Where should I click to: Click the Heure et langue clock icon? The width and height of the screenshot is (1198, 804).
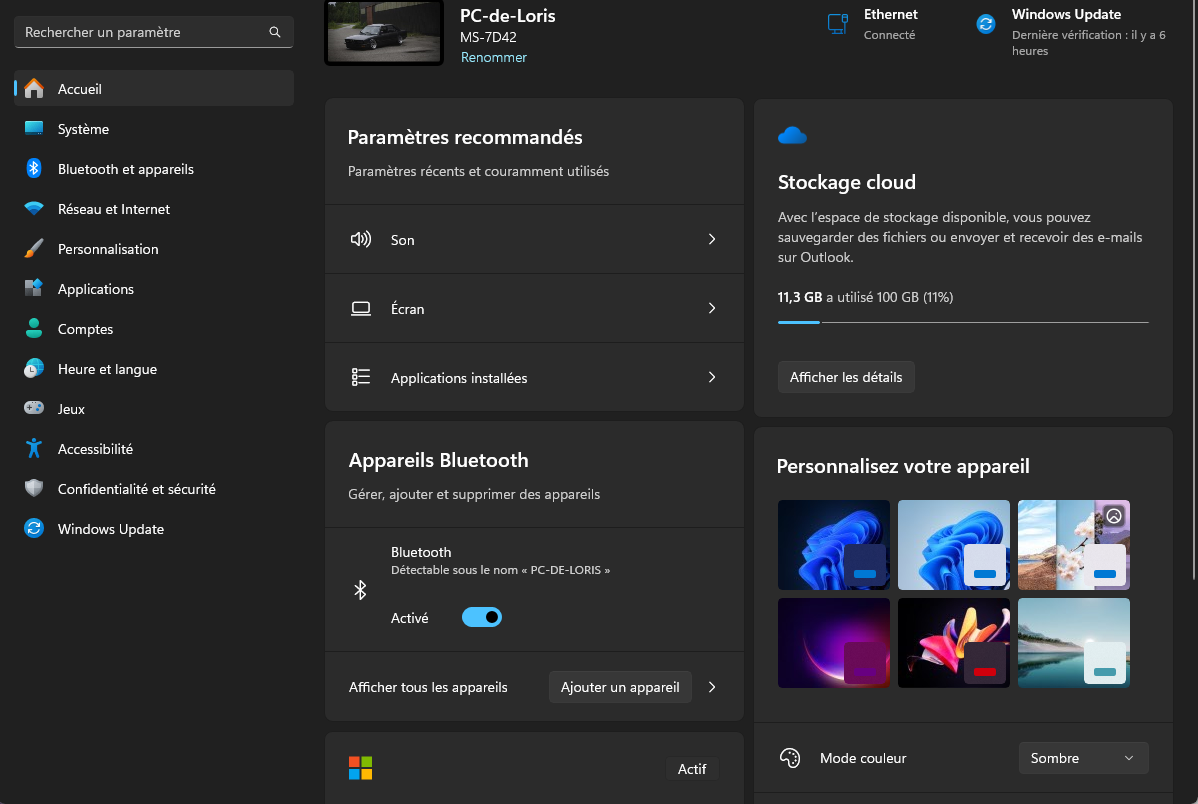click(x=34, y=368)
